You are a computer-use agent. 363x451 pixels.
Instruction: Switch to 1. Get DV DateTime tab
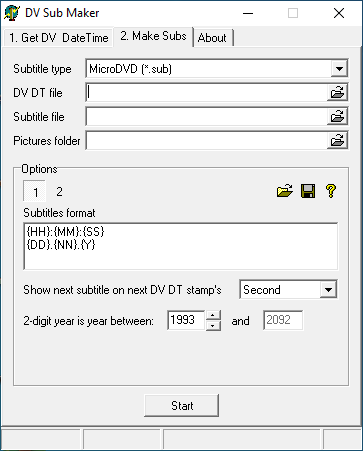[59, 37]
